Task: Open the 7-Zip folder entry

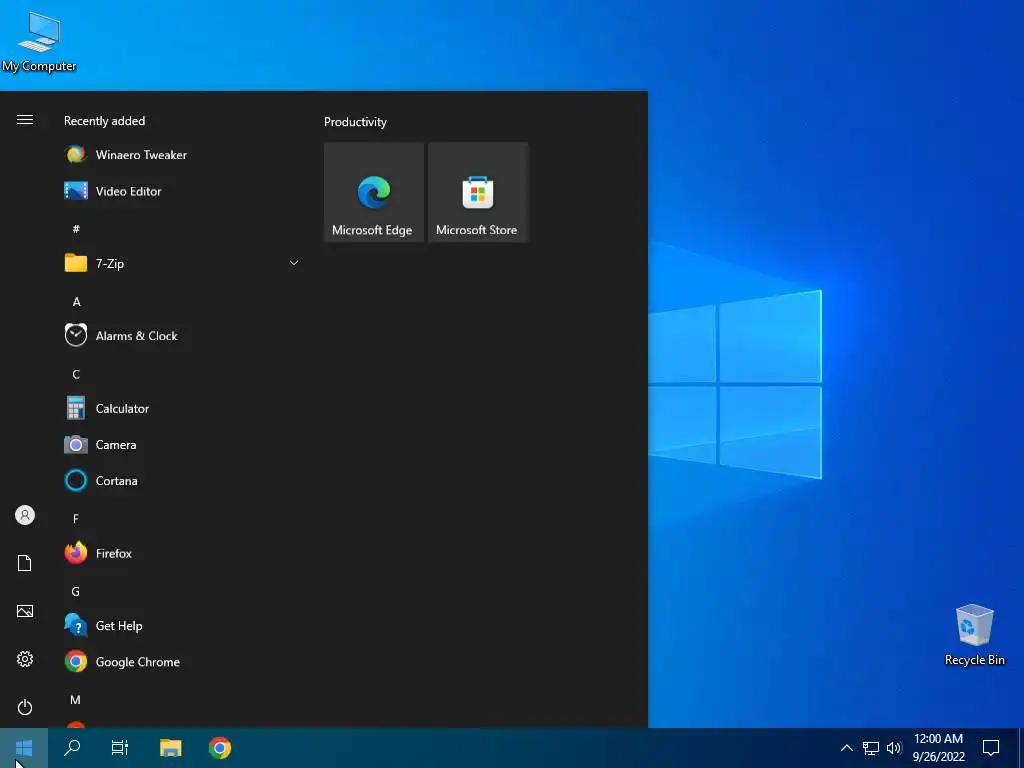Action: (x=183, y=263)
